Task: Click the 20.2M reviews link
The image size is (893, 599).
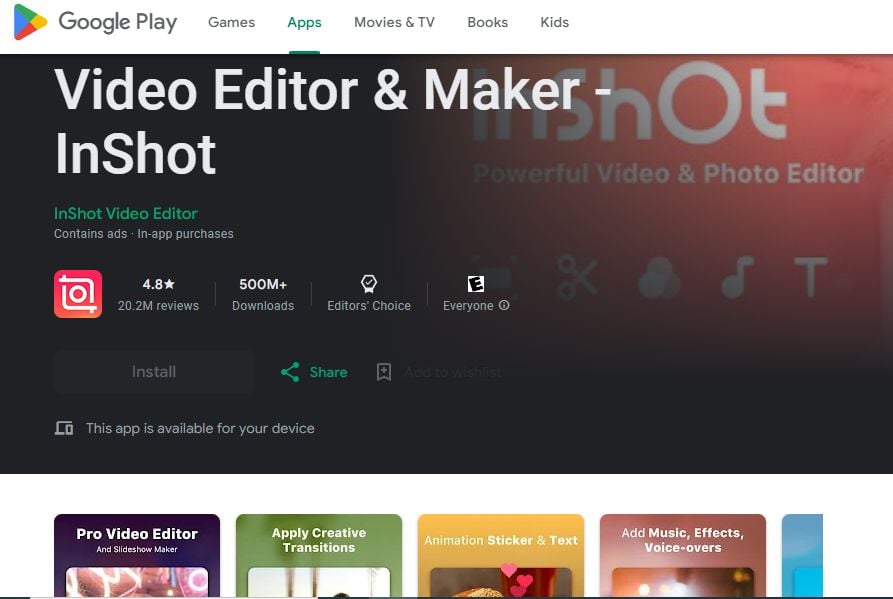Action: point(158,305)
